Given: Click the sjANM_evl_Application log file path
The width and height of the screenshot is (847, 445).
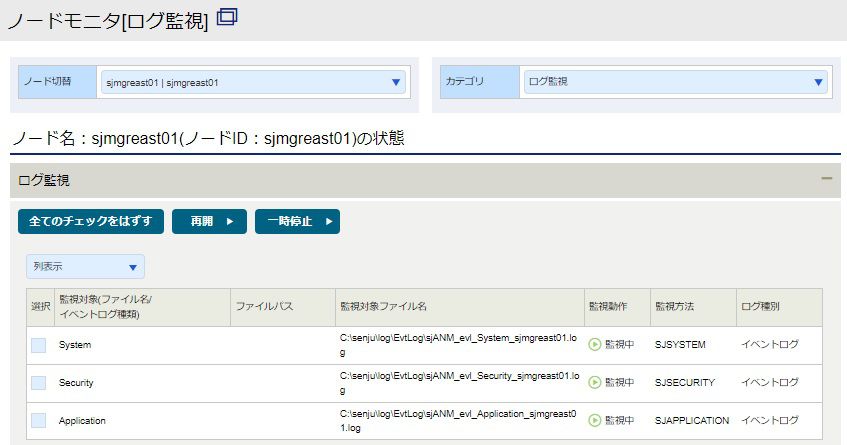Looking at the screenshot, I should point(458,421).
